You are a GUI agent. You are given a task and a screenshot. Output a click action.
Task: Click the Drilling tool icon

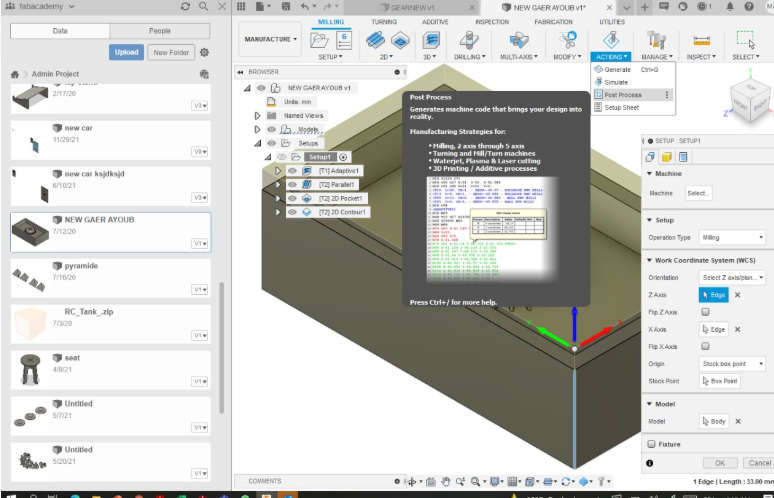[469, 40]
